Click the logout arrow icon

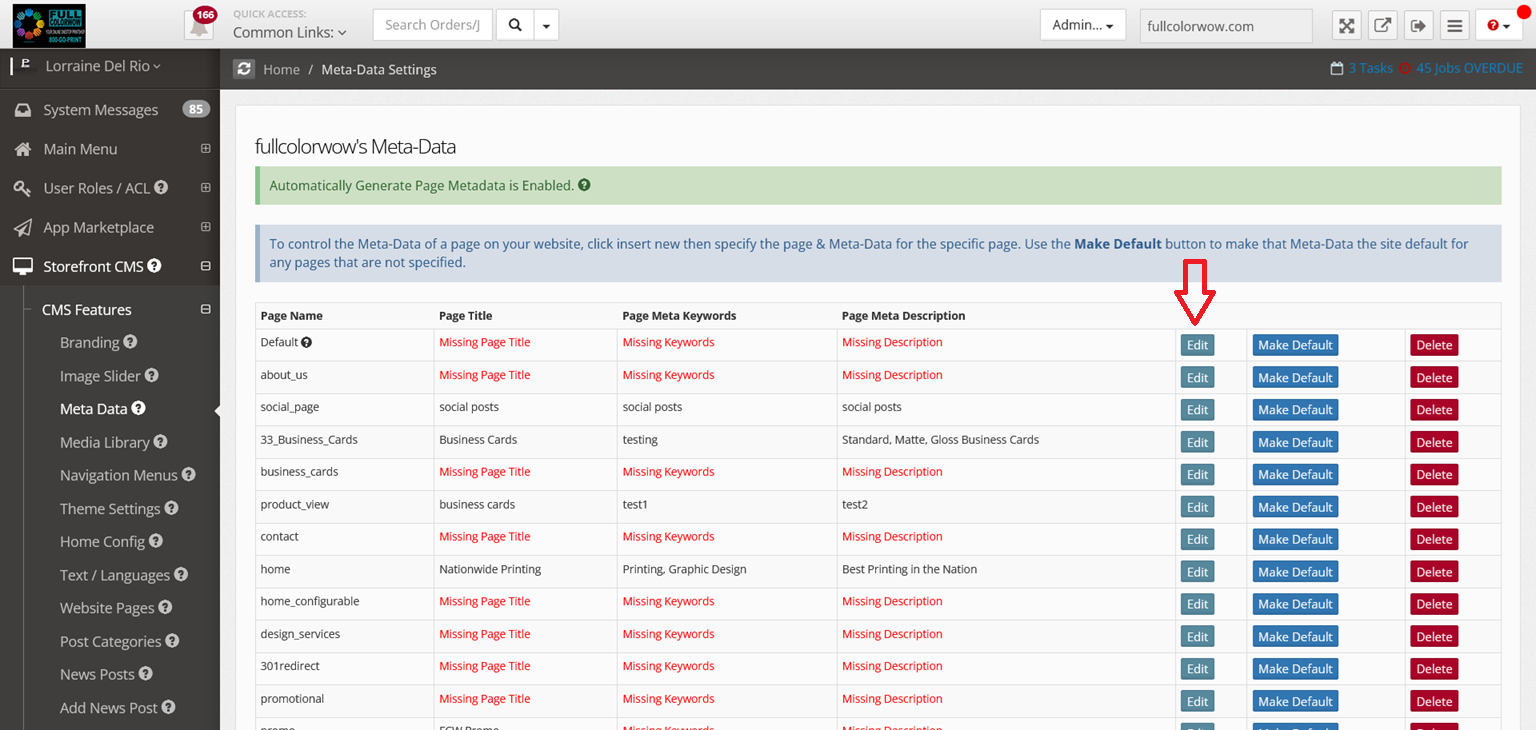tap(1417, 26)
